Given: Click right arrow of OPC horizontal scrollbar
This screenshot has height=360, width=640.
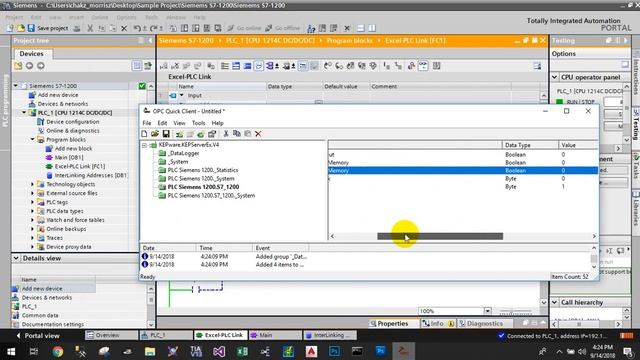Looking at the screenshot, I should [x=594, y=236].
